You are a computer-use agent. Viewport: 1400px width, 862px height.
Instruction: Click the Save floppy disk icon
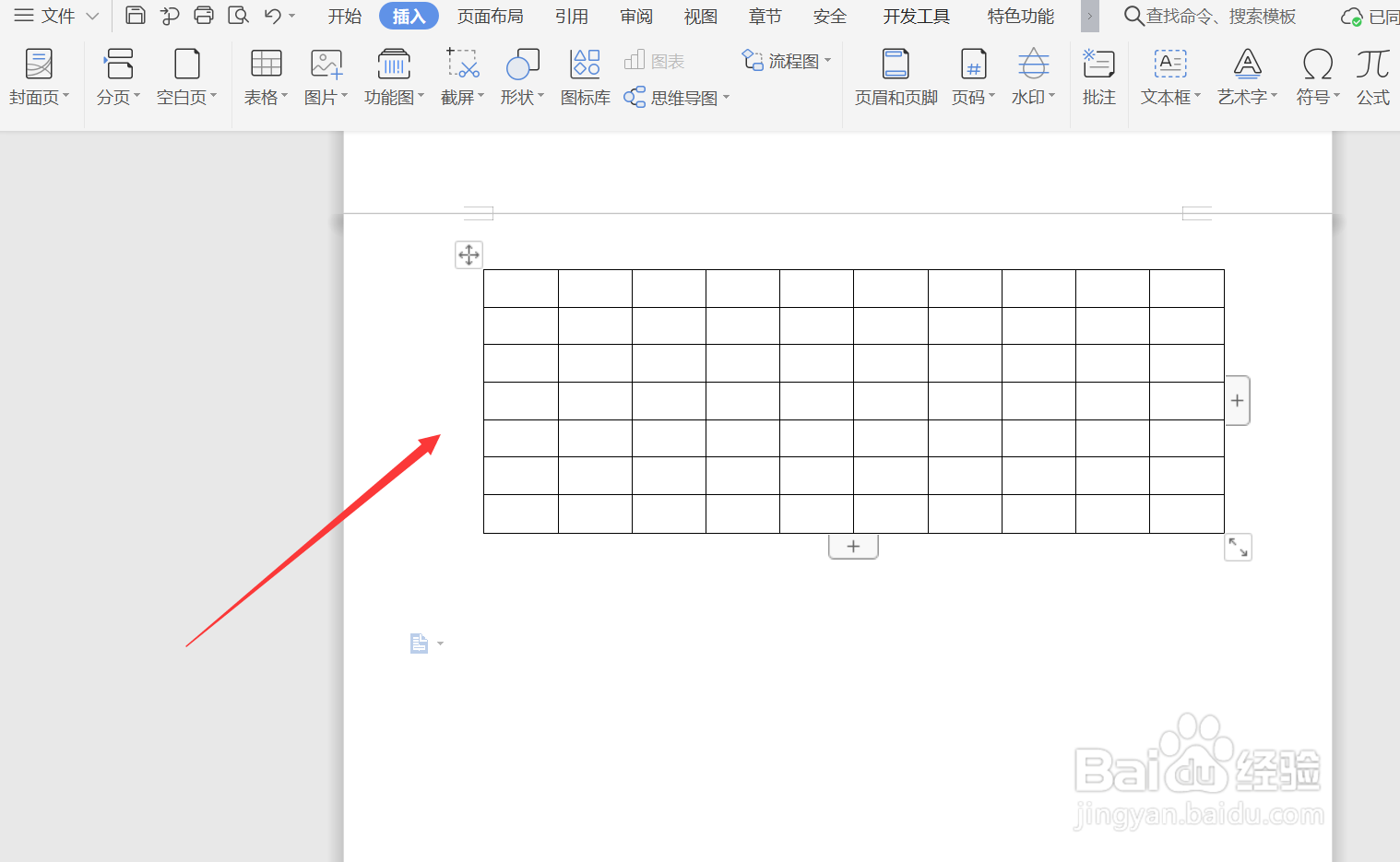[x=136, y=15]
